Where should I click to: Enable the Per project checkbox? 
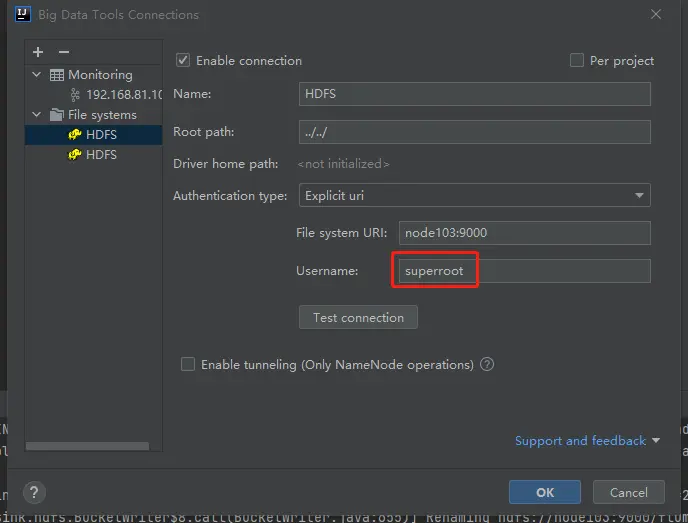click(577, 60)
